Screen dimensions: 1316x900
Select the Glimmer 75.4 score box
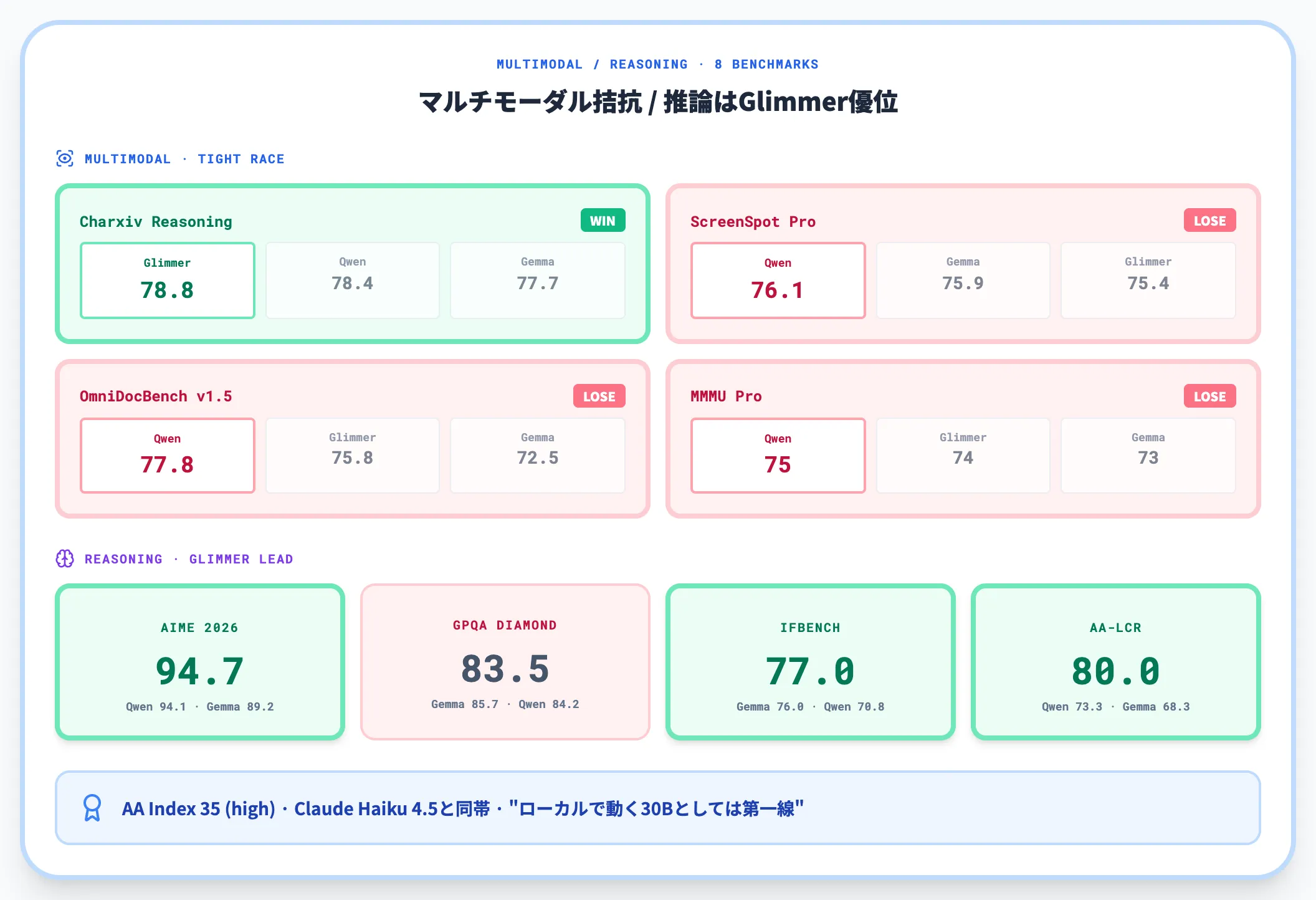tap(1148, 280)
